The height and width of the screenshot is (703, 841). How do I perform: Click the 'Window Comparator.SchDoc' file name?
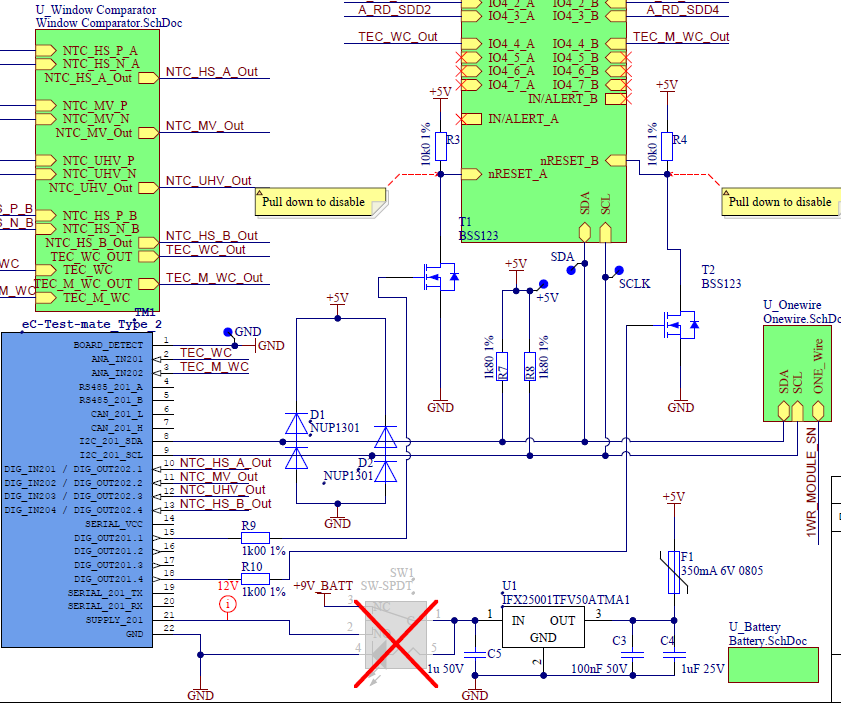109,23
